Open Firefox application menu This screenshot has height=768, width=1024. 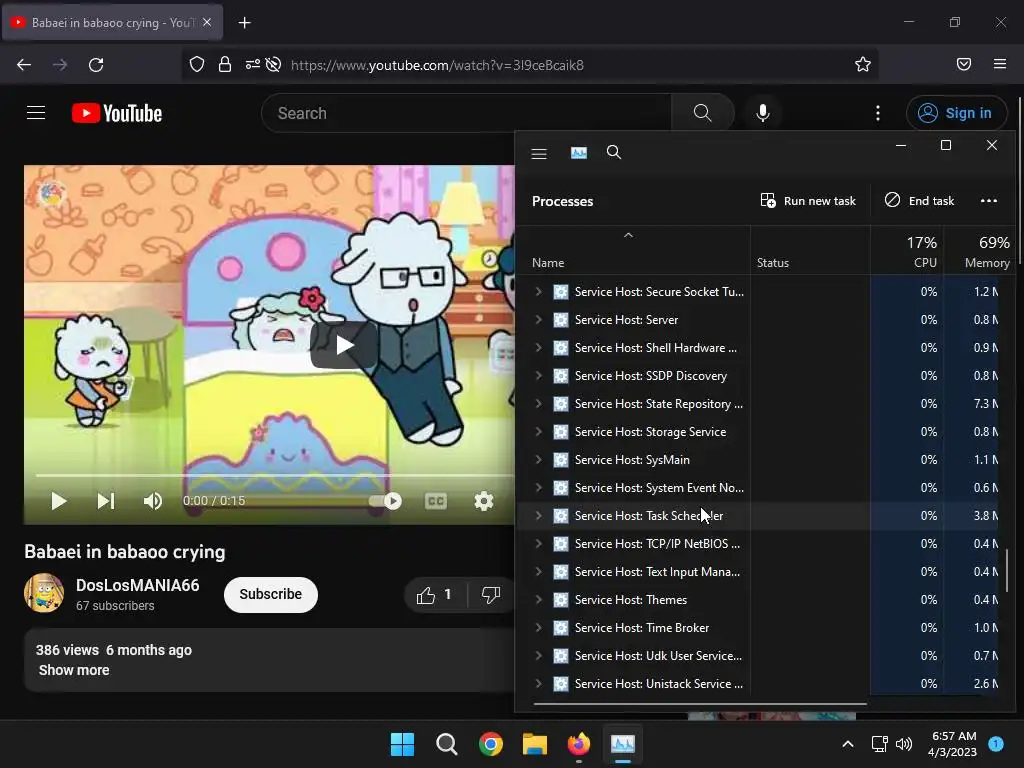click(x=1000, y=64)
